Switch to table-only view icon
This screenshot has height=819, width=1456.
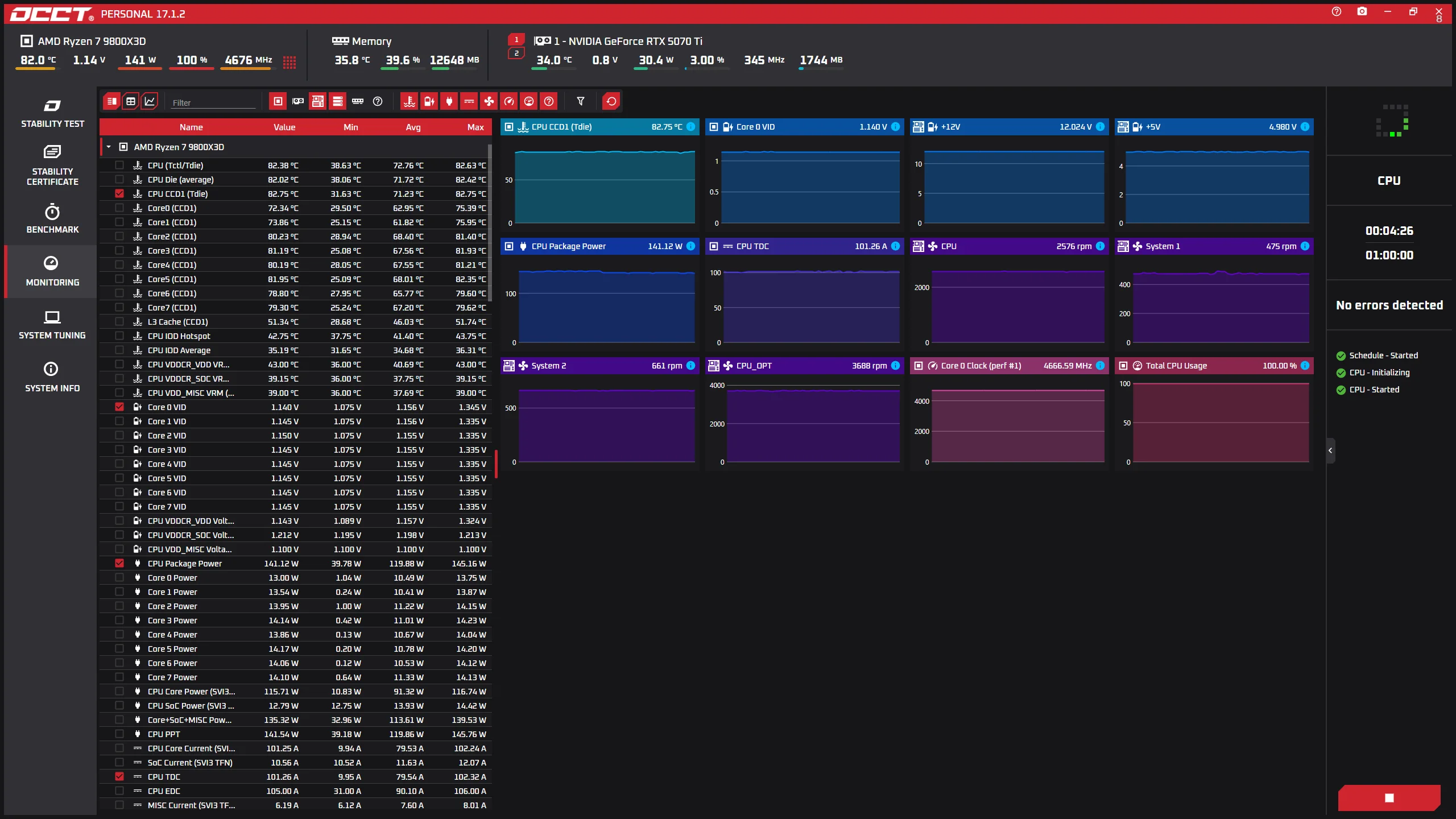pos(131,101)
